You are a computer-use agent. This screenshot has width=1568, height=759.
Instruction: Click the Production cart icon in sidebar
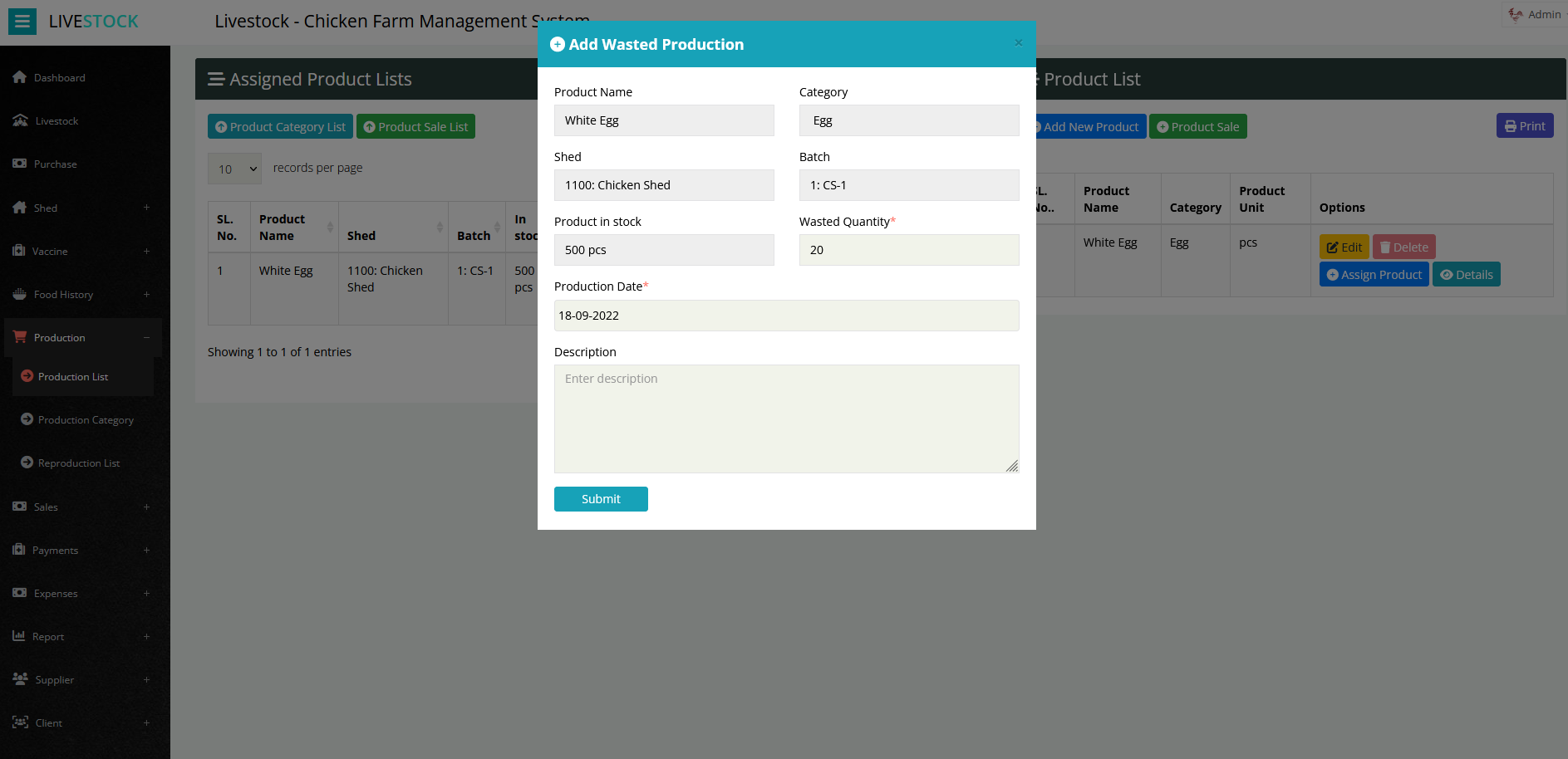(20, 337)
